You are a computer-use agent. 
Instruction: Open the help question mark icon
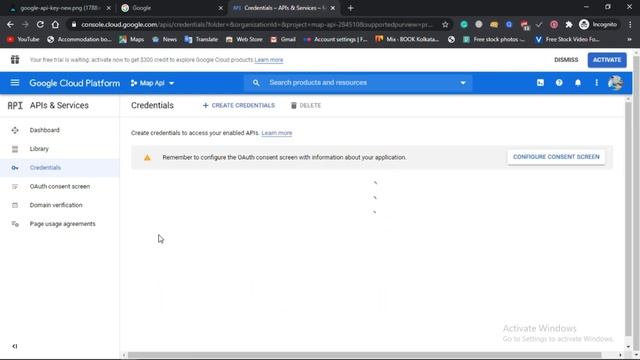(559, 83)
